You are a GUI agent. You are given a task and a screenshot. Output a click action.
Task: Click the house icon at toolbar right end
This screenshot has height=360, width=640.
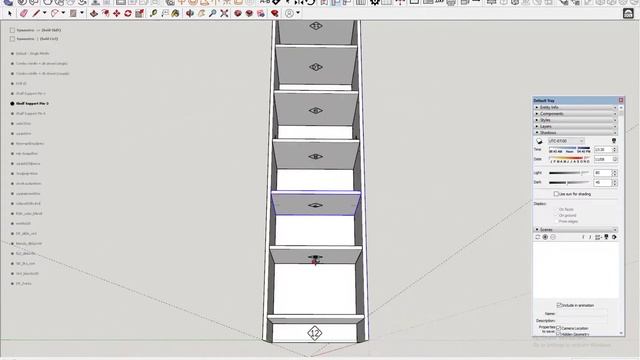(x=629, y=13)
